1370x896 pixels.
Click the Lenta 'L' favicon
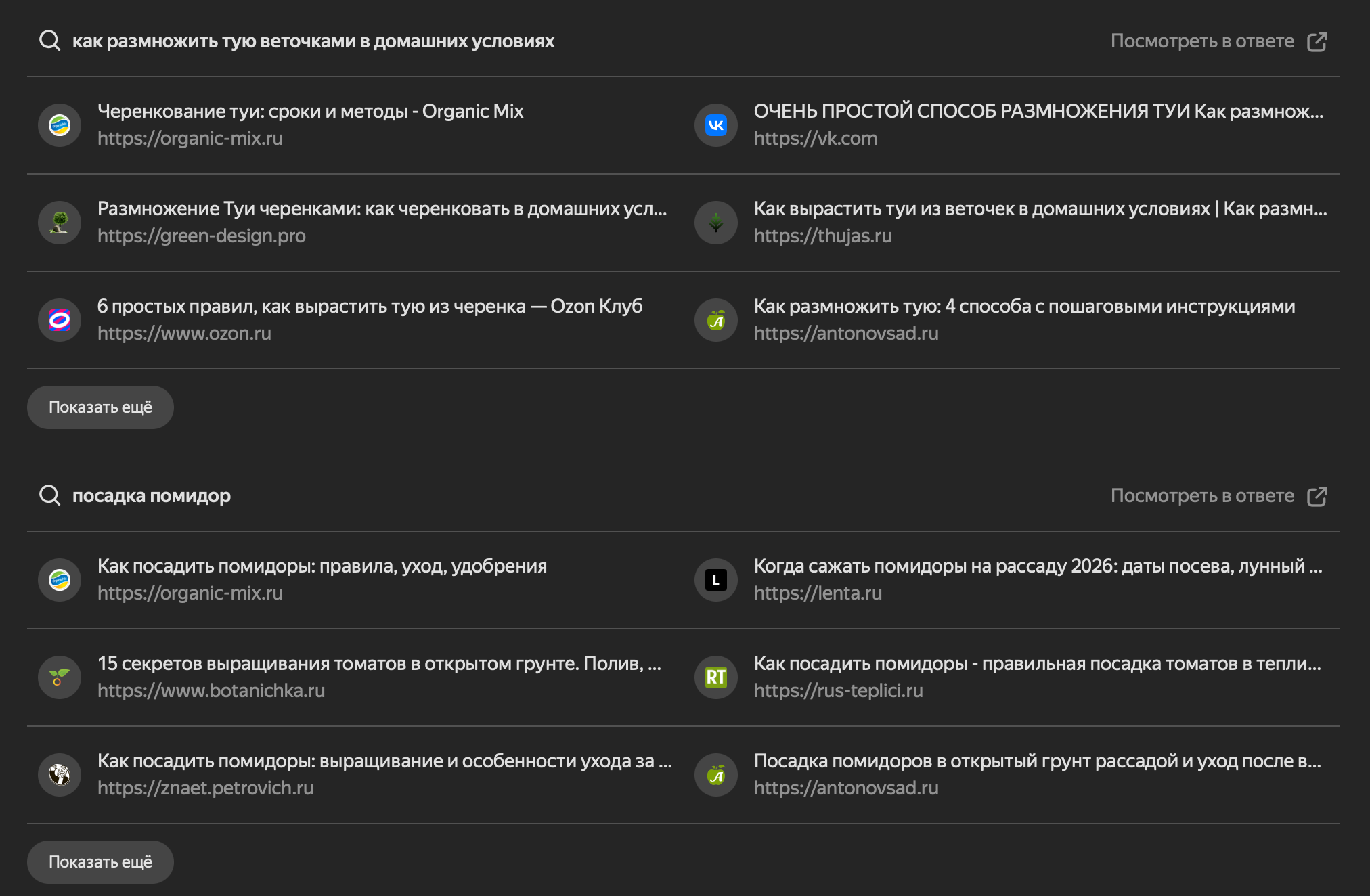tap(716, 580)
